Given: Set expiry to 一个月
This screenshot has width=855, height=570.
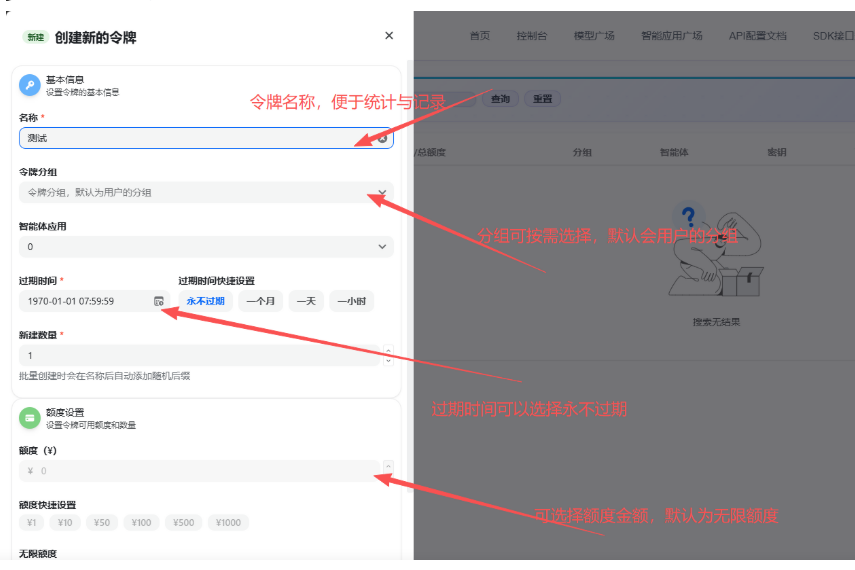Looking at the screenshot, I should point(261,301).
